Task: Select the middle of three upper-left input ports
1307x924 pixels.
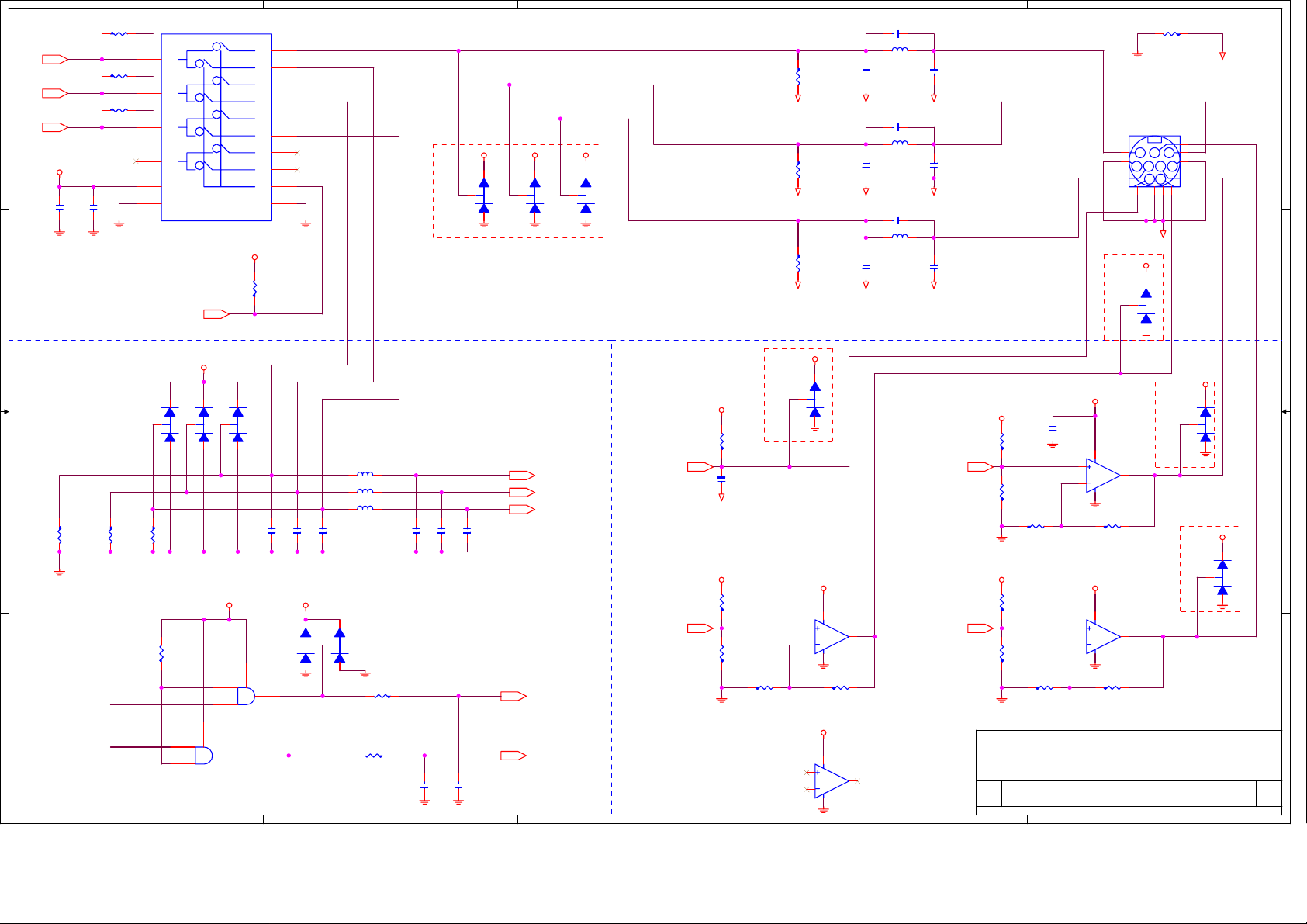Action: [55, 93]
